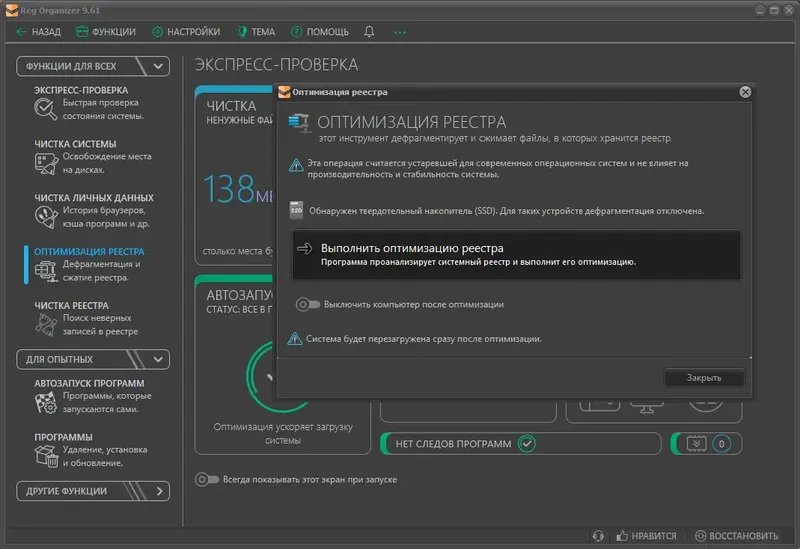
Task: Expand the ДРУГИЕ ФУНКЦИИ section arrow
Action: click(159, 491)
